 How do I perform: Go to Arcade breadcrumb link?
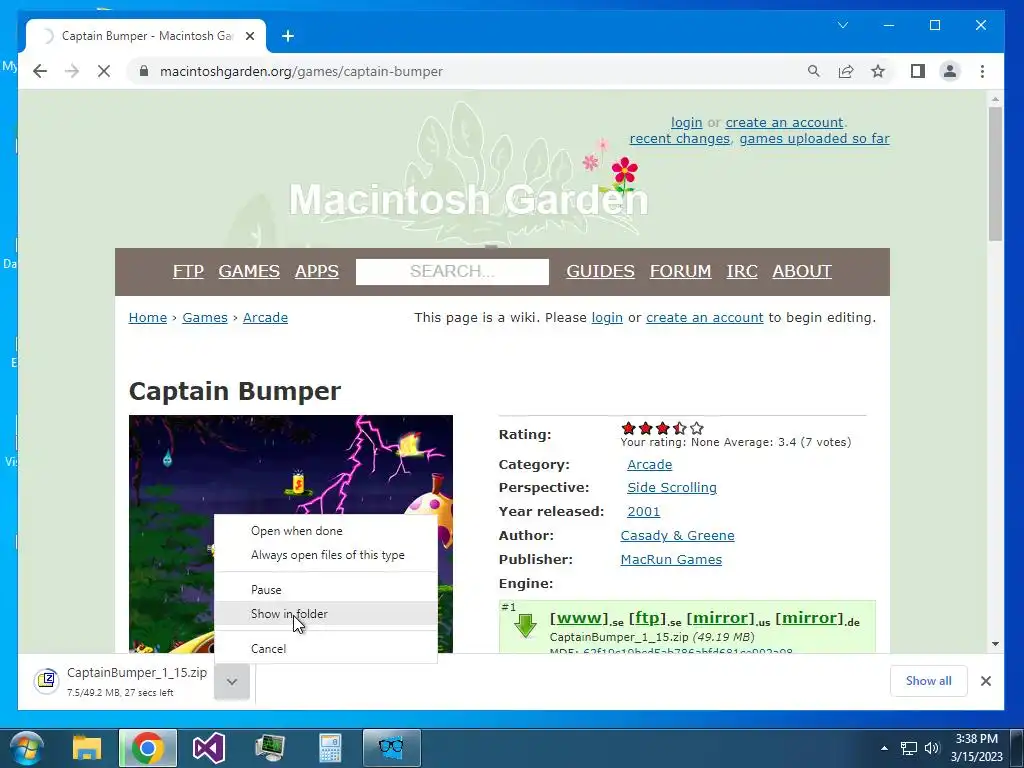(x=265, y=317)
